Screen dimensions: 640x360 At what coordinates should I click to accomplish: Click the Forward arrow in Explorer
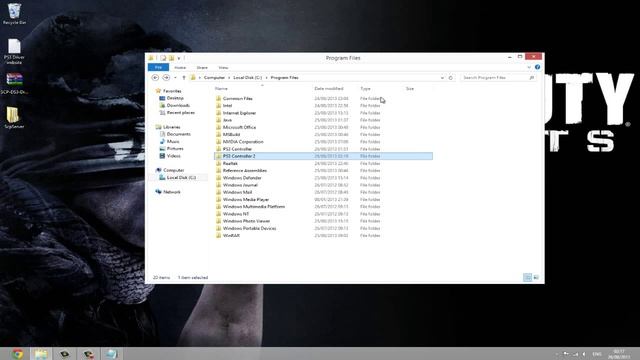tap(166, 78)
